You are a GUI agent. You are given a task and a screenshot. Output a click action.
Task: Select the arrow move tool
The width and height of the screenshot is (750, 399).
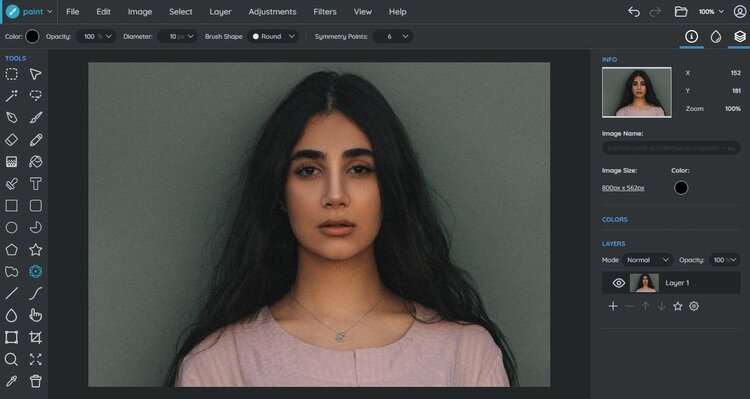pyautogui.click(x=35, y=74)
